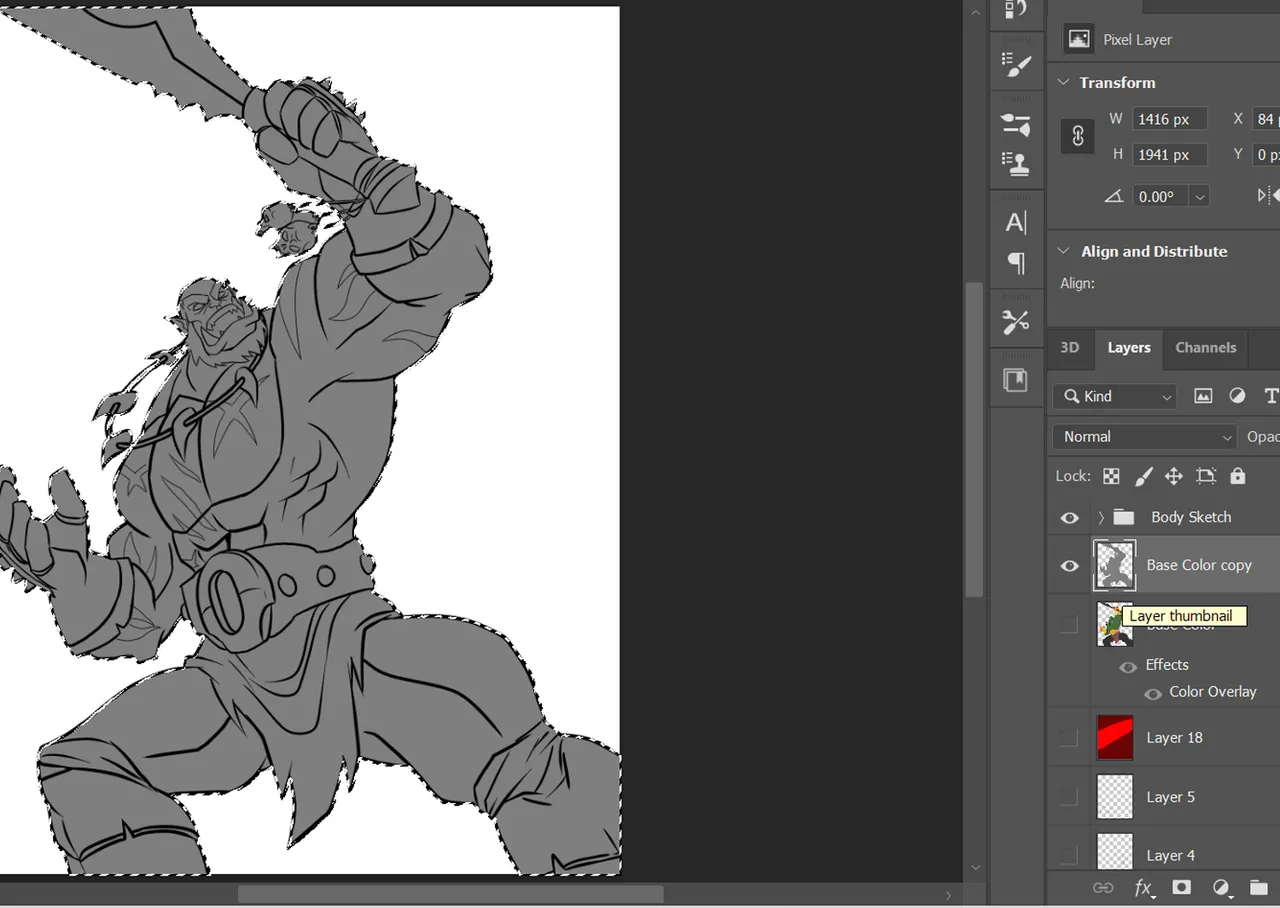Filter layers by adjustment layers icon
This screenshot has height=908, width=1280.
1237,396
